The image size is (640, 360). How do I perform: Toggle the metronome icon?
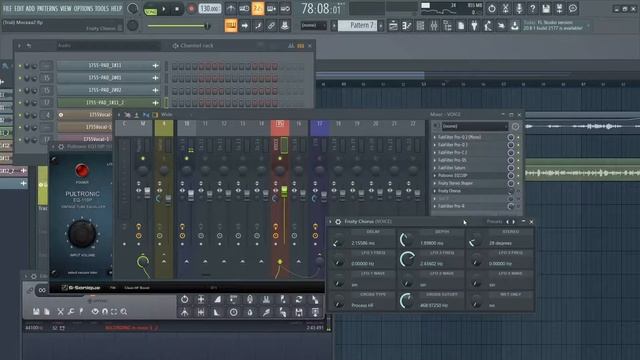point(231,9)
